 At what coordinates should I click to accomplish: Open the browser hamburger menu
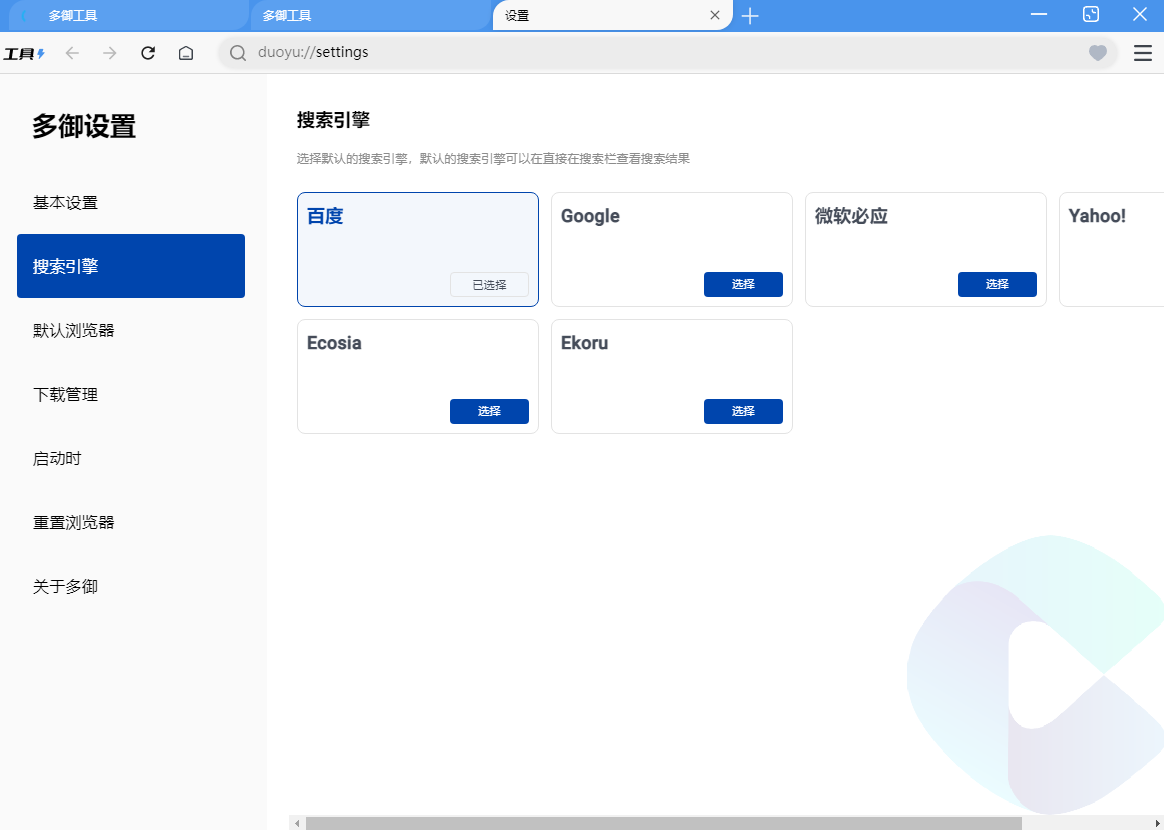tap(1142, 53)
